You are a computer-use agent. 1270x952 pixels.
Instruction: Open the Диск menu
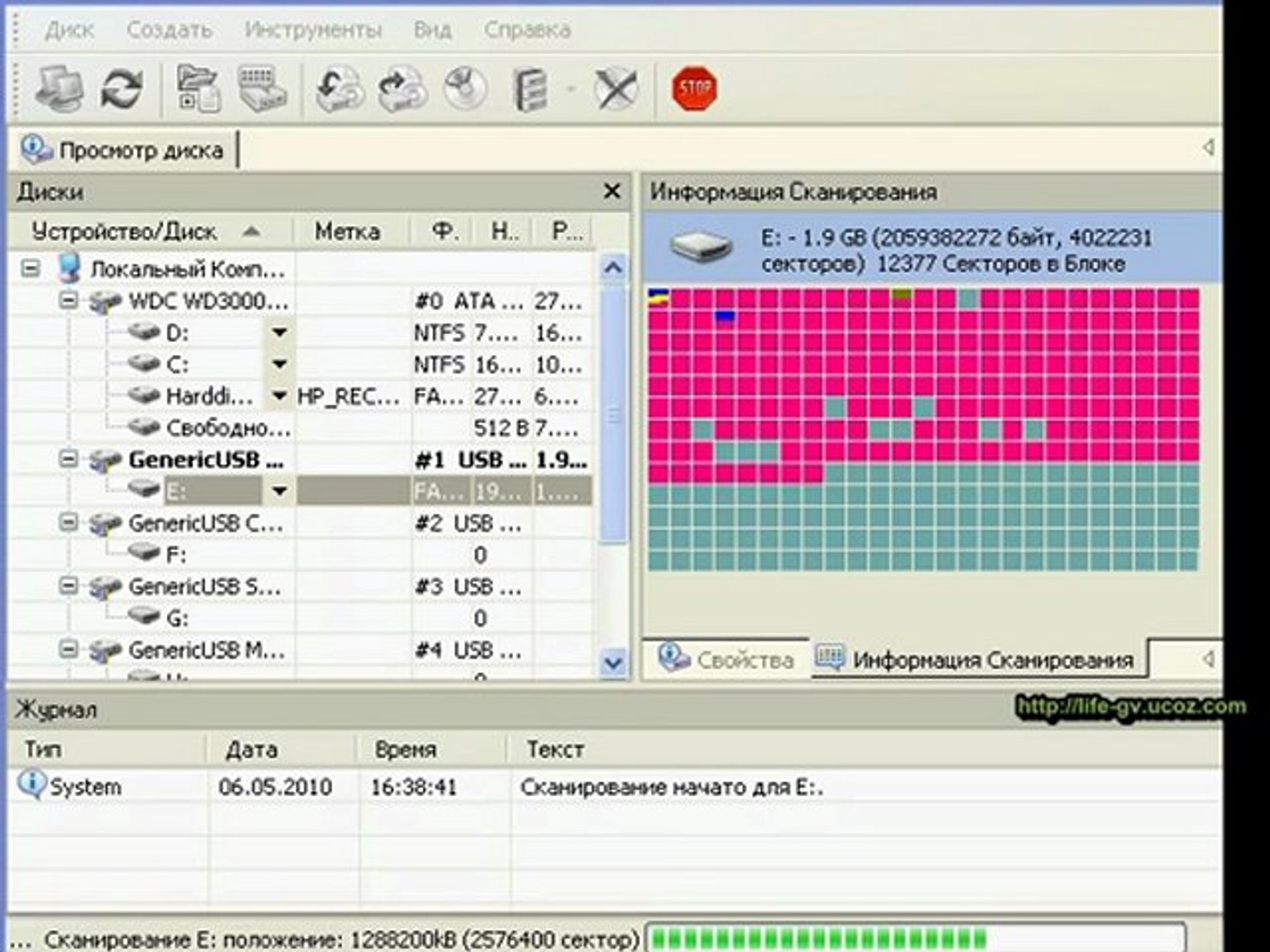70,29
